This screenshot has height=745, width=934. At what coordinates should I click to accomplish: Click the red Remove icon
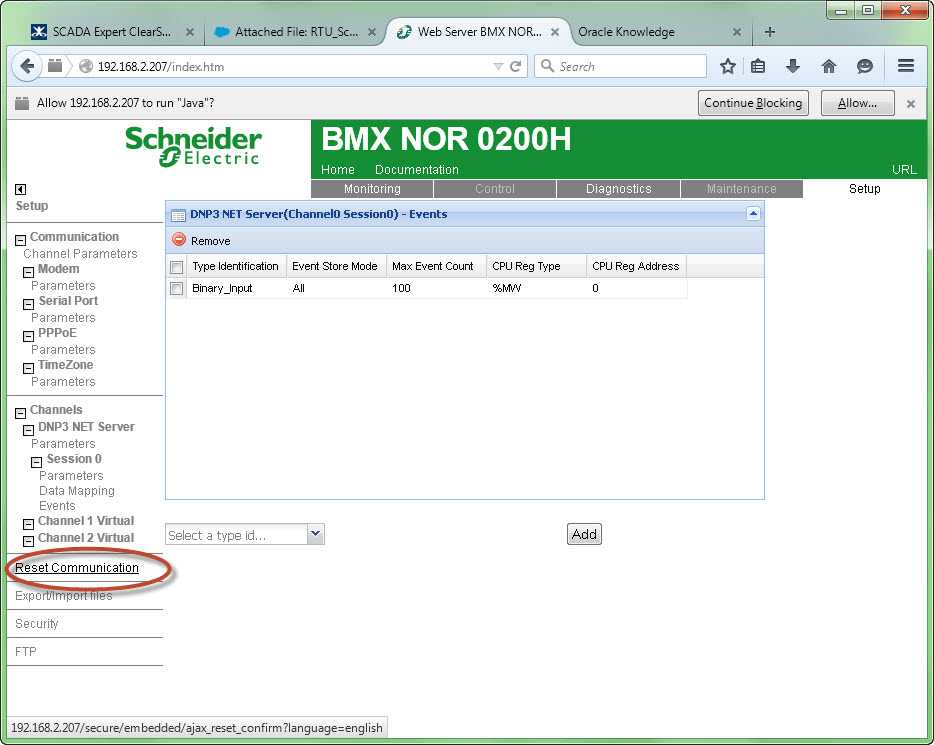tap(179, 239)
